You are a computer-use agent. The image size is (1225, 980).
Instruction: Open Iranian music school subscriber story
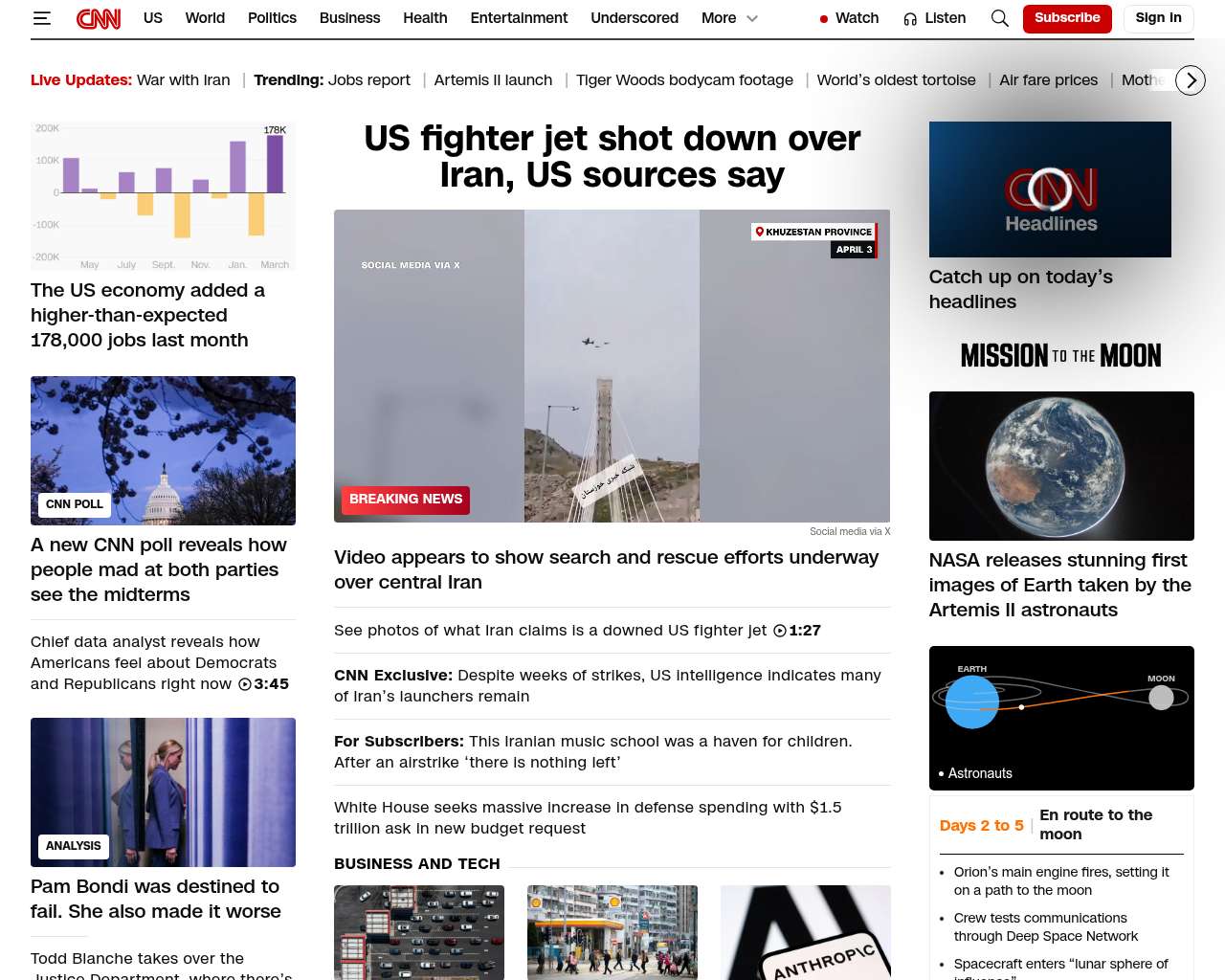pos(593,751)
